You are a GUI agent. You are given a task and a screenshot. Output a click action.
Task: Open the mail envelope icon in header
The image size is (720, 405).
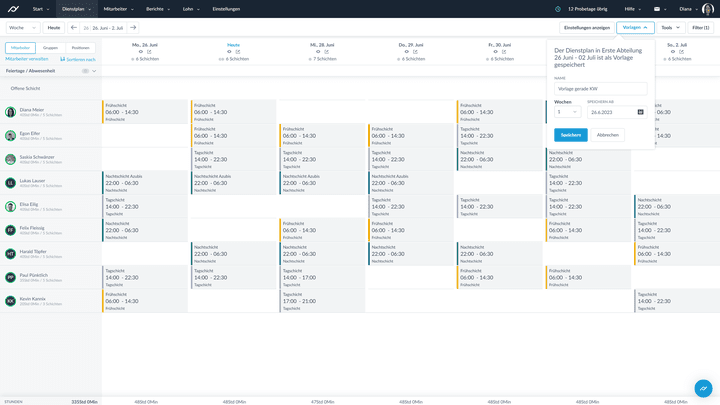click(657, 8)
